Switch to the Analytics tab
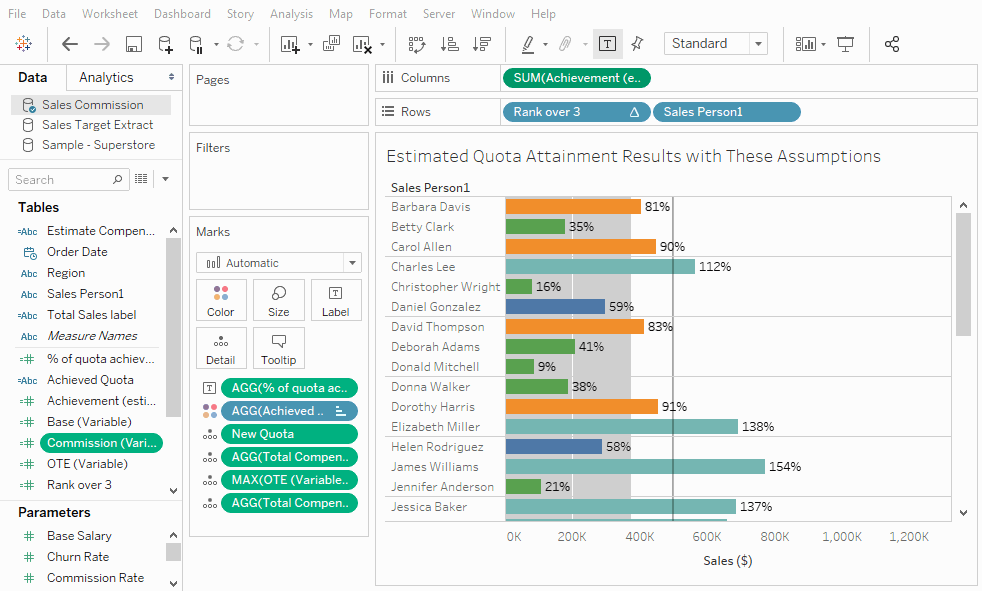 (106, 78)
